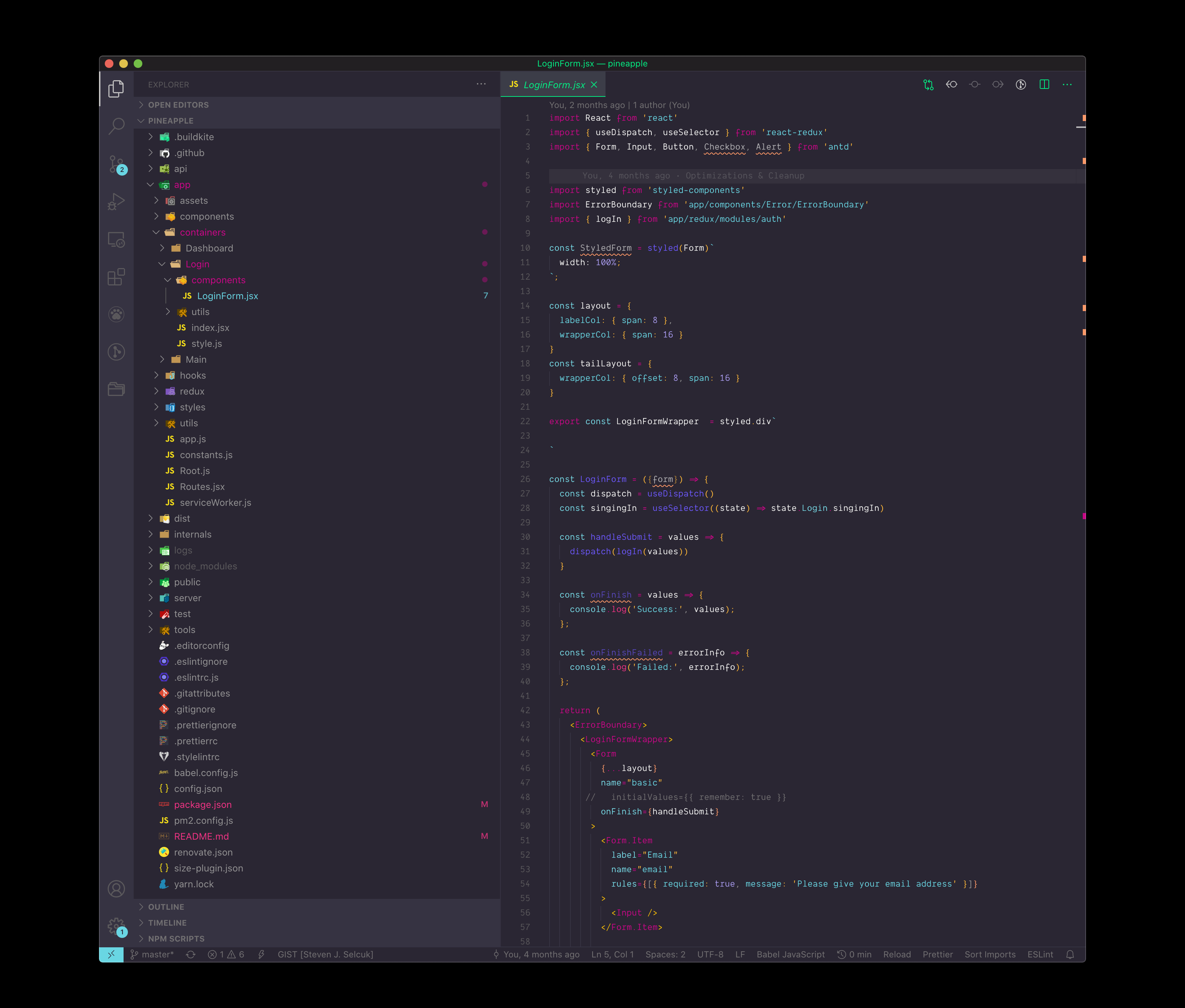1185x1008 pixels.
Task: Open the Run and Debug view
Action: click(x=117, y=202)
